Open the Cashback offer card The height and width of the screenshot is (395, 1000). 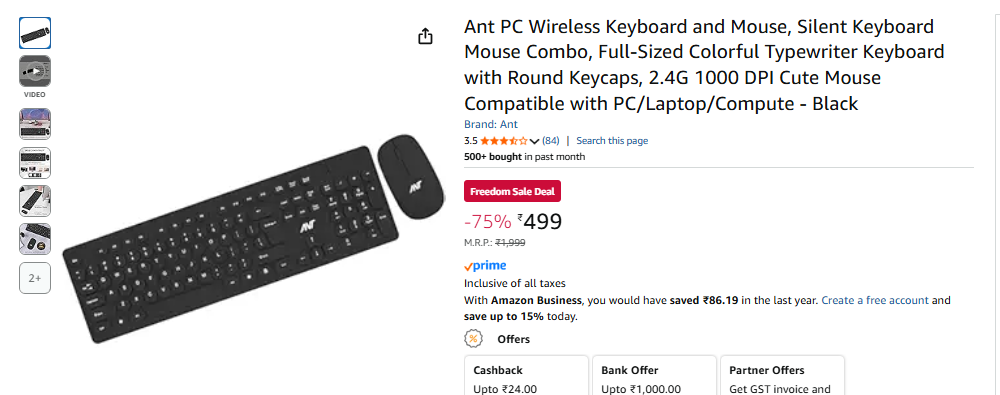(x=526, y=376)
